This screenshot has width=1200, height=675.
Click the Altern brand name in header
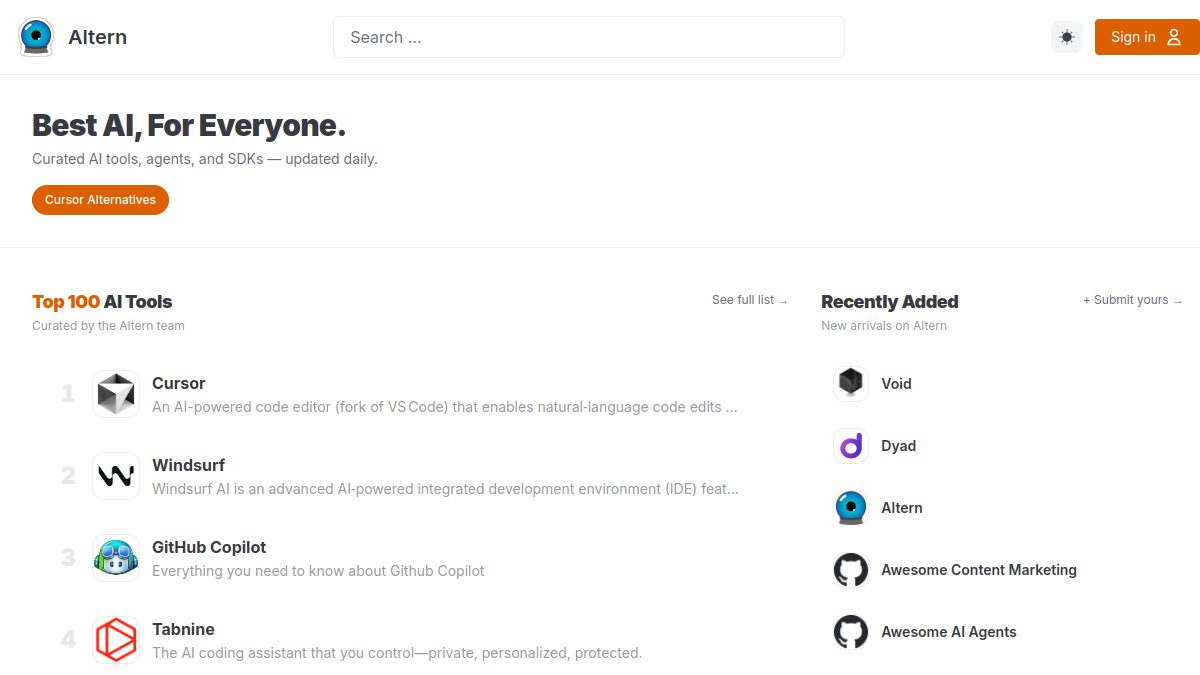(98, 37)
